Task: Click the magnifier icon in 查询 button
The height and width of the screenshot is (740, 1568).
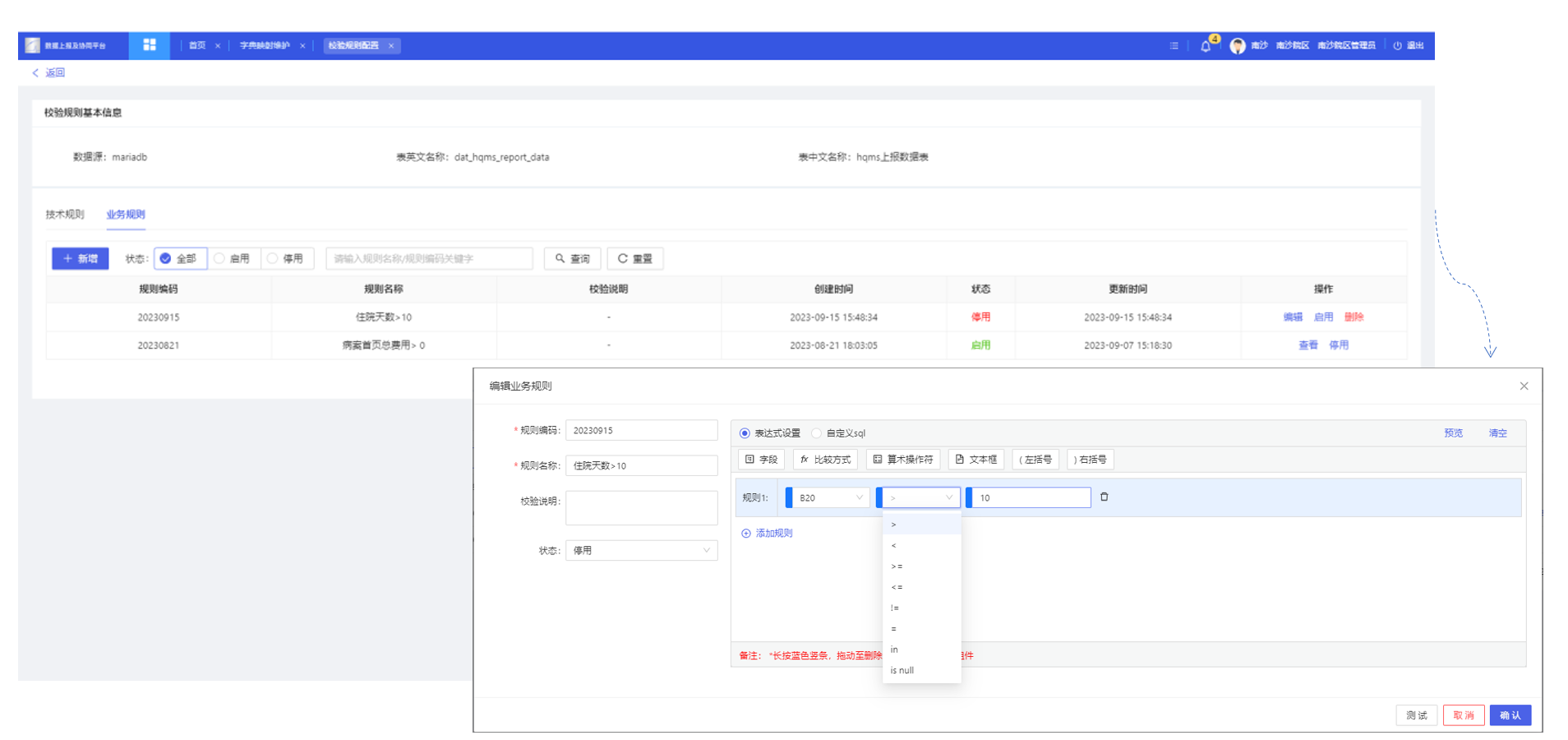Action: point(560,258)
